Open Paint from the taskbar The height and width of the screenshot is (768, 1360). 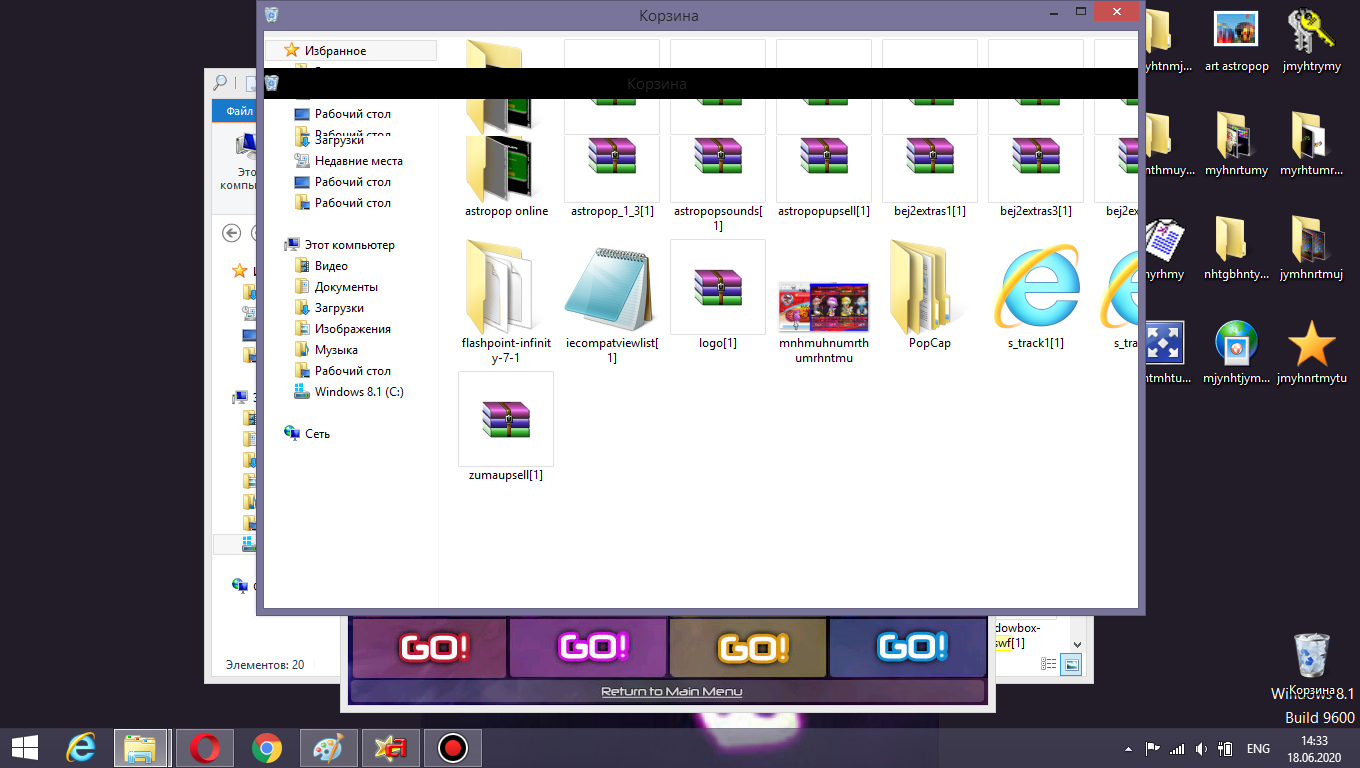(x=328, y=747)
